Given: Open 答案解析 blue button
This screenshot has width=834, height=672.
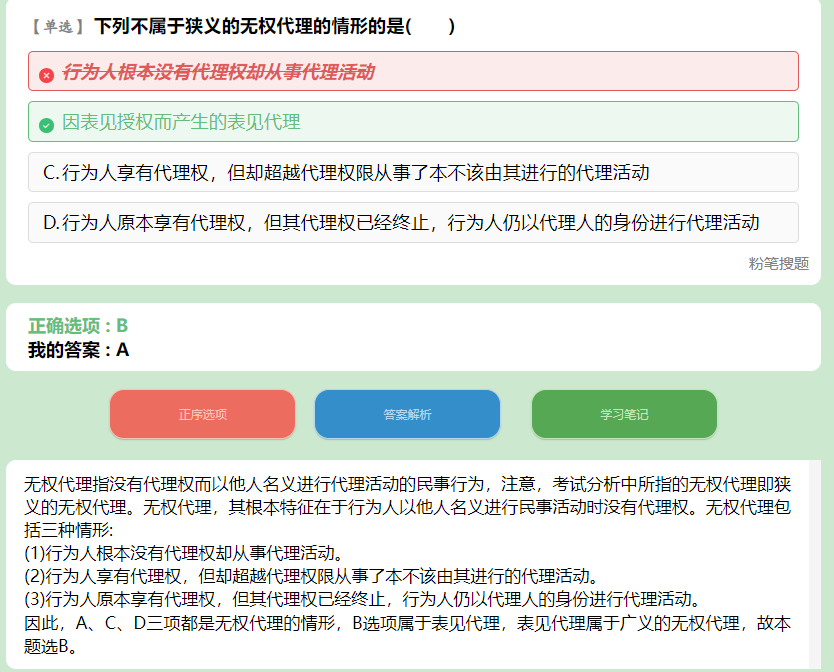Looking at the screenshot, I should coord(407,414).
